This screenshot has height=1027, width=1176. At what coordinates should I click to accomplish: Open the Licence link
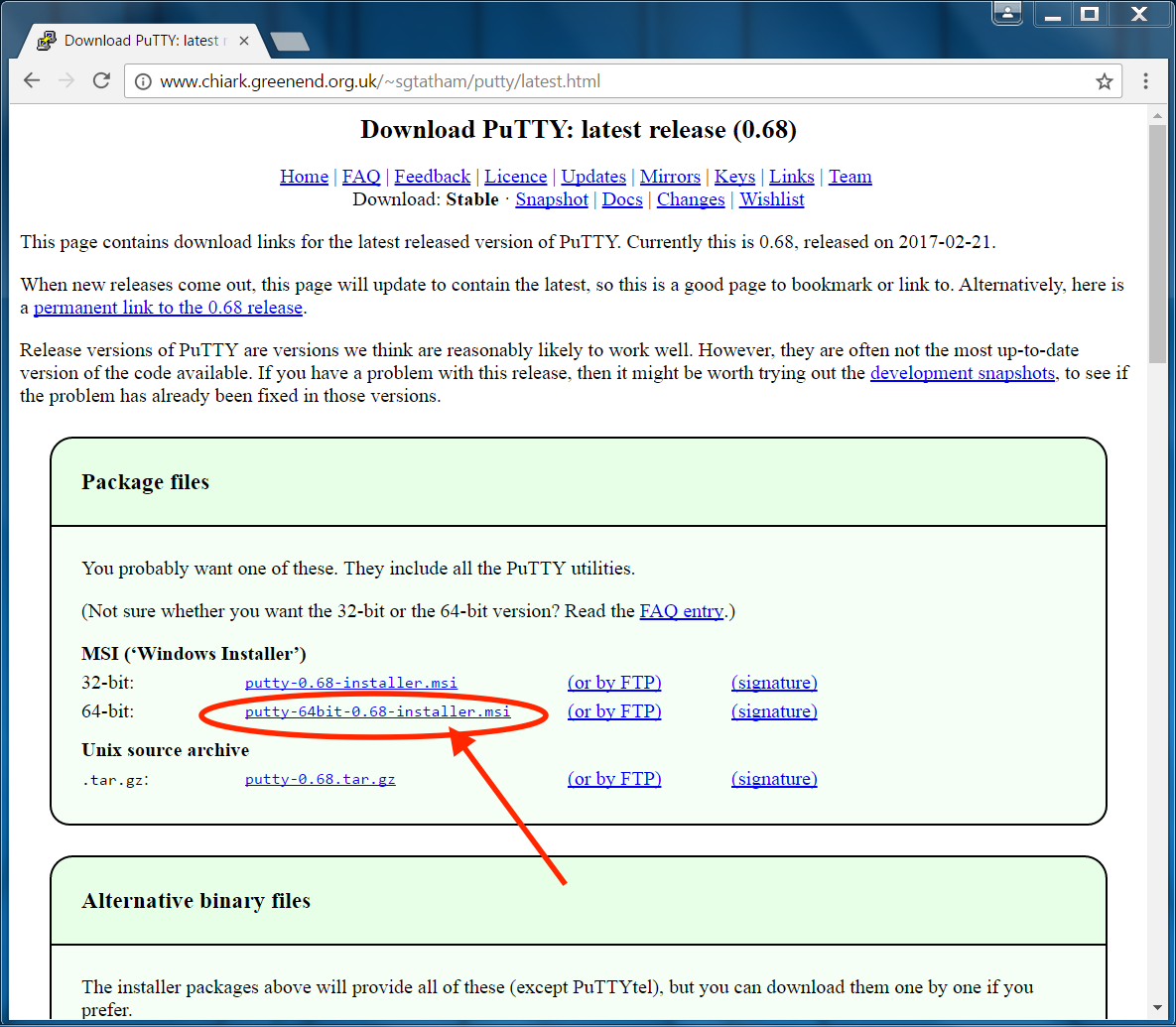515,177
